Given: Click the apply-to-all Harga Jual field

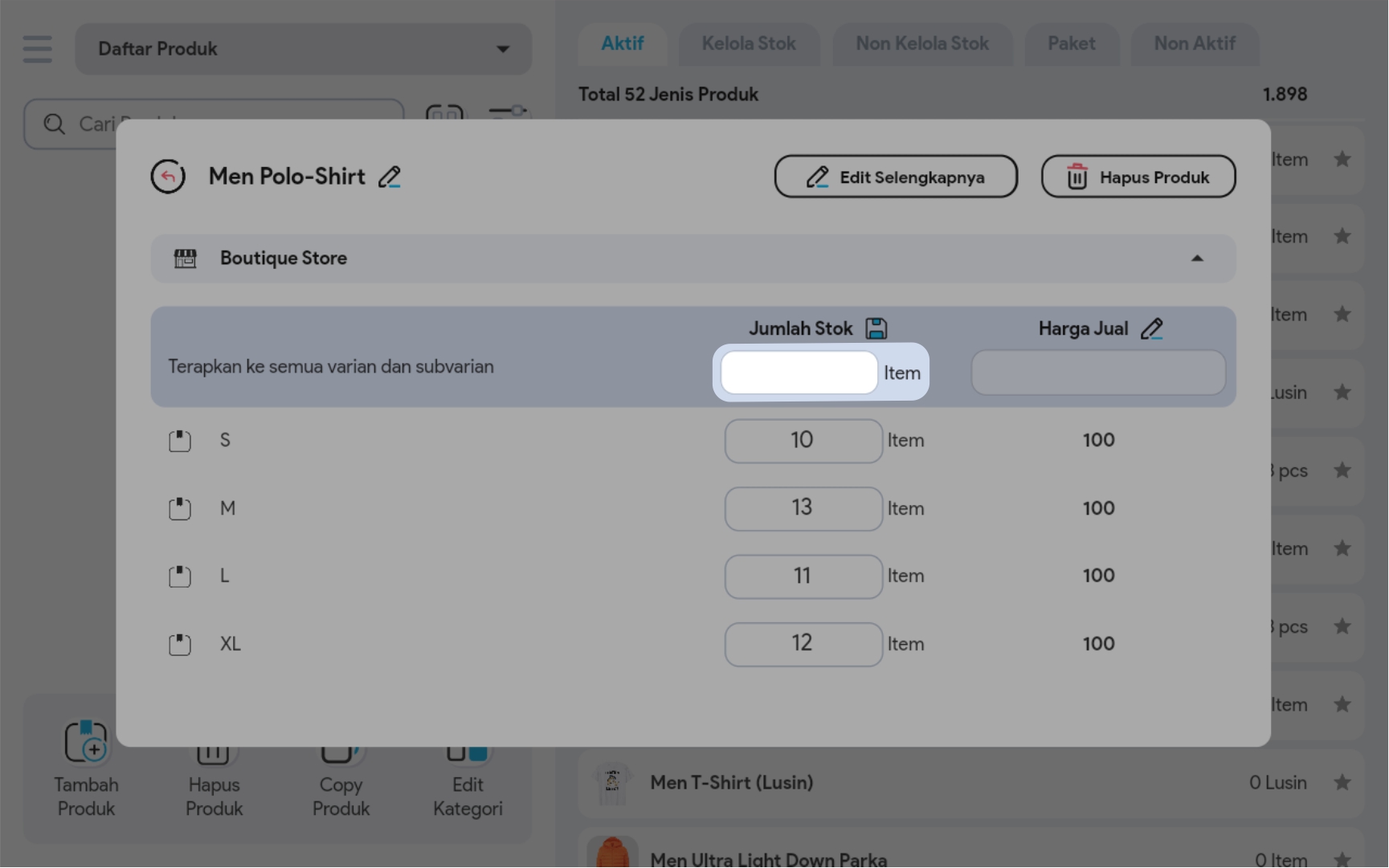Looking at the screenshot, I should coord(1097,373).
